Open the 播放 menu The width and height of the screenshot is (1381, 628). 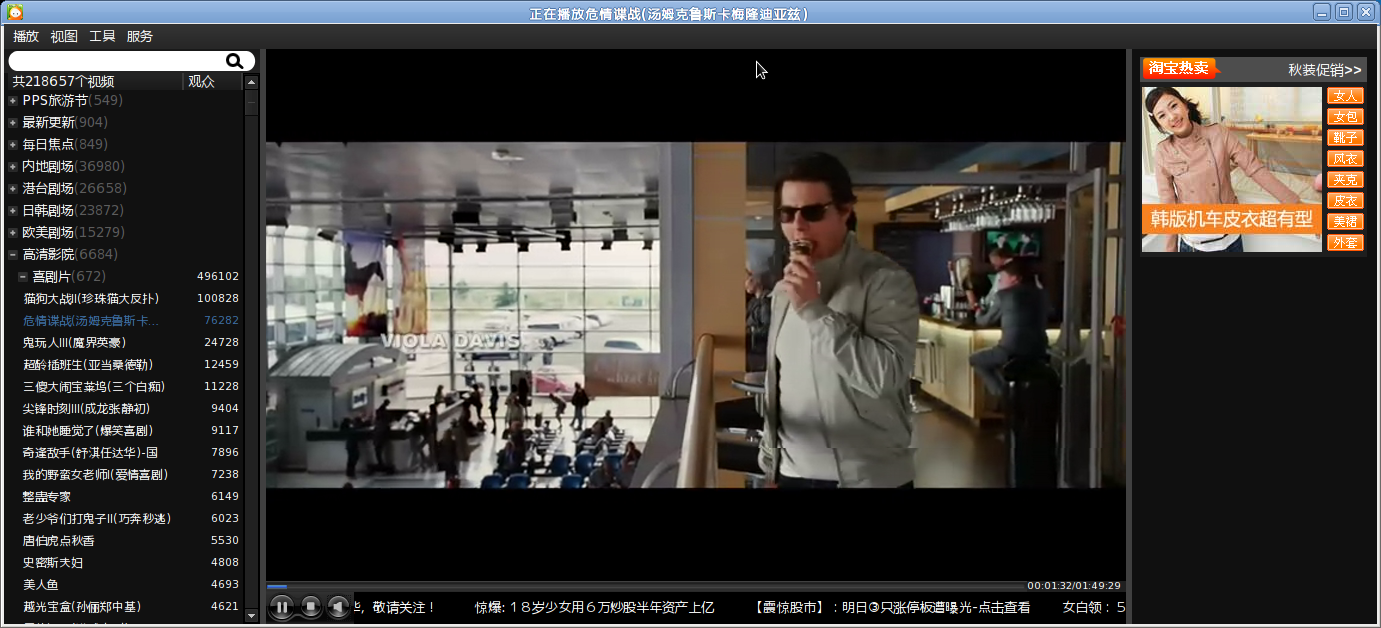point(26,36)
